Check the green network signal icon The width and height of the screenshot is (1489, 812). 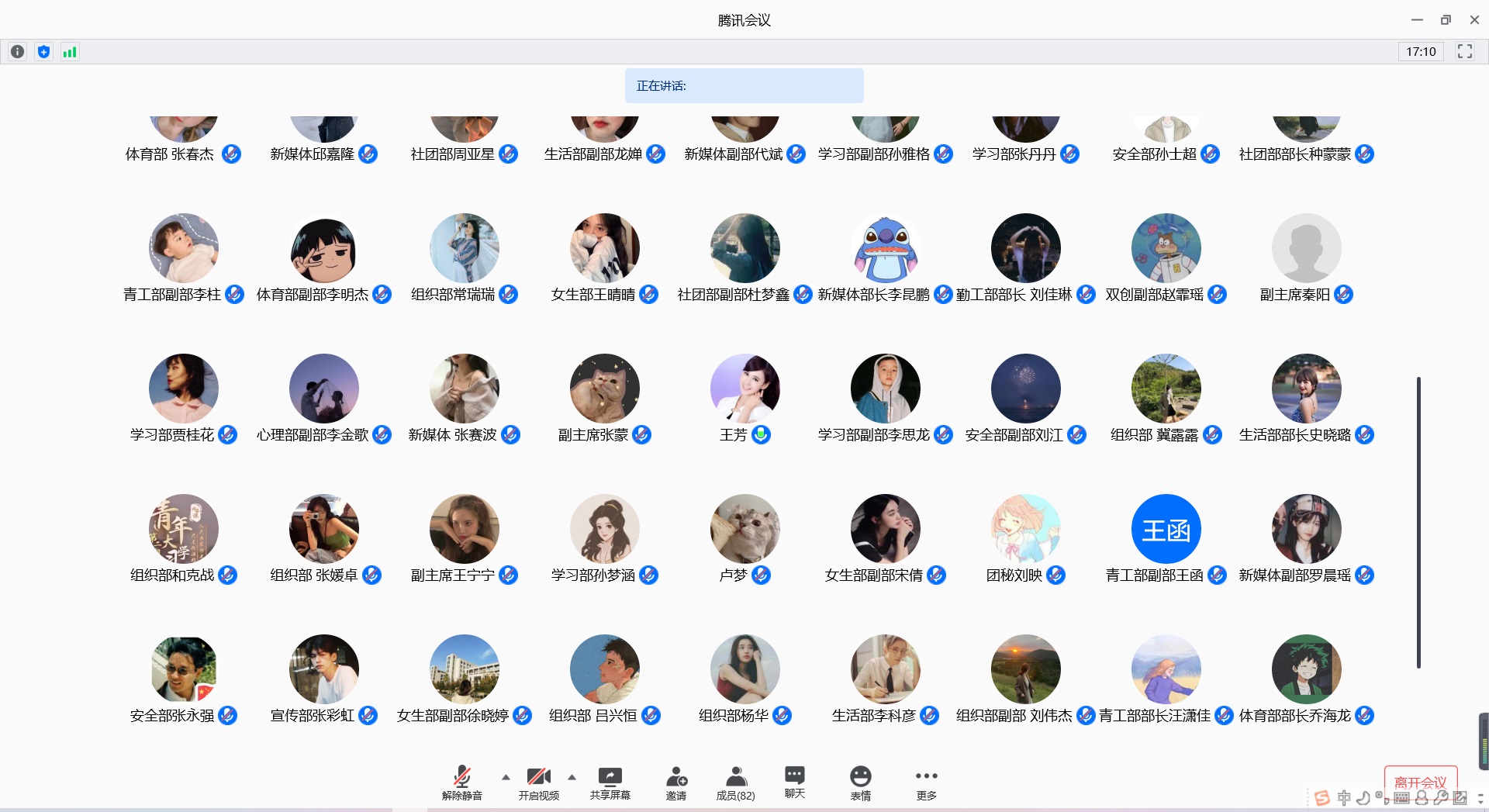(x=70, y=52)
